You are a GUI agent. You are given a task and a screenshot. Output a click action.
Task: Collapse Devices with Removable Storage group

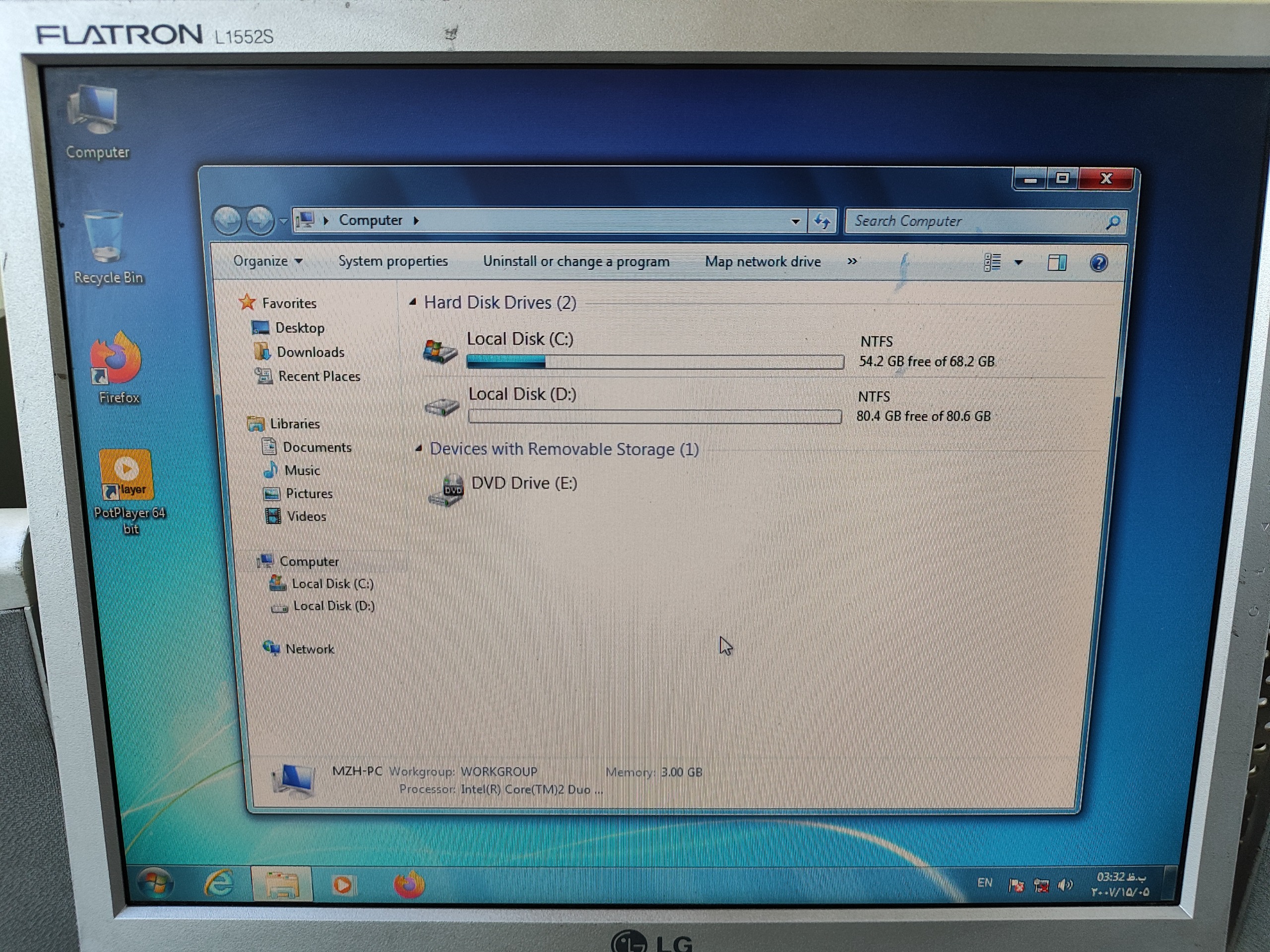pos(419,448)
